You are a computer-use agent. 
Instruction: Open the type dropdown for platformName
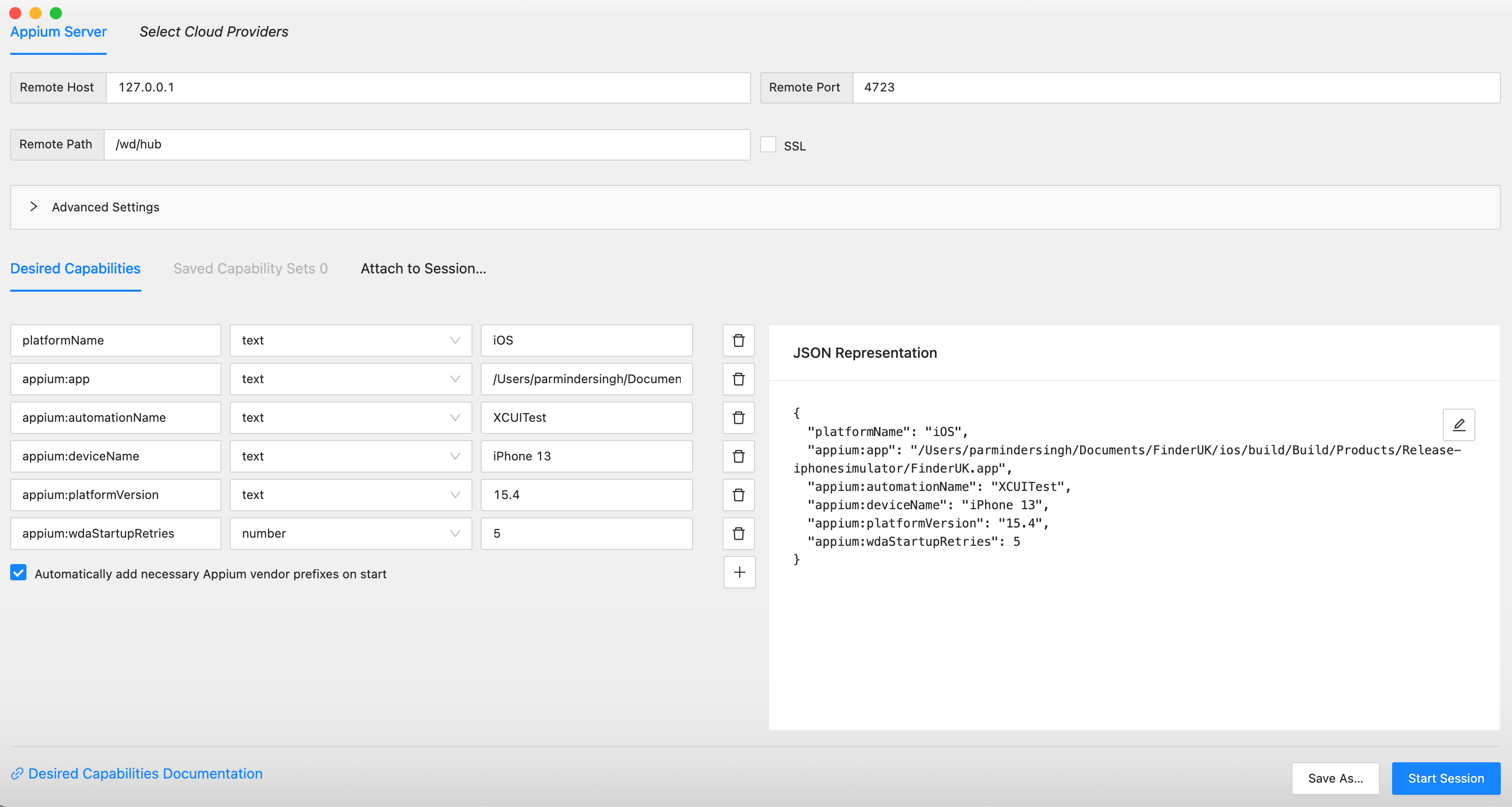coord(453,340)
